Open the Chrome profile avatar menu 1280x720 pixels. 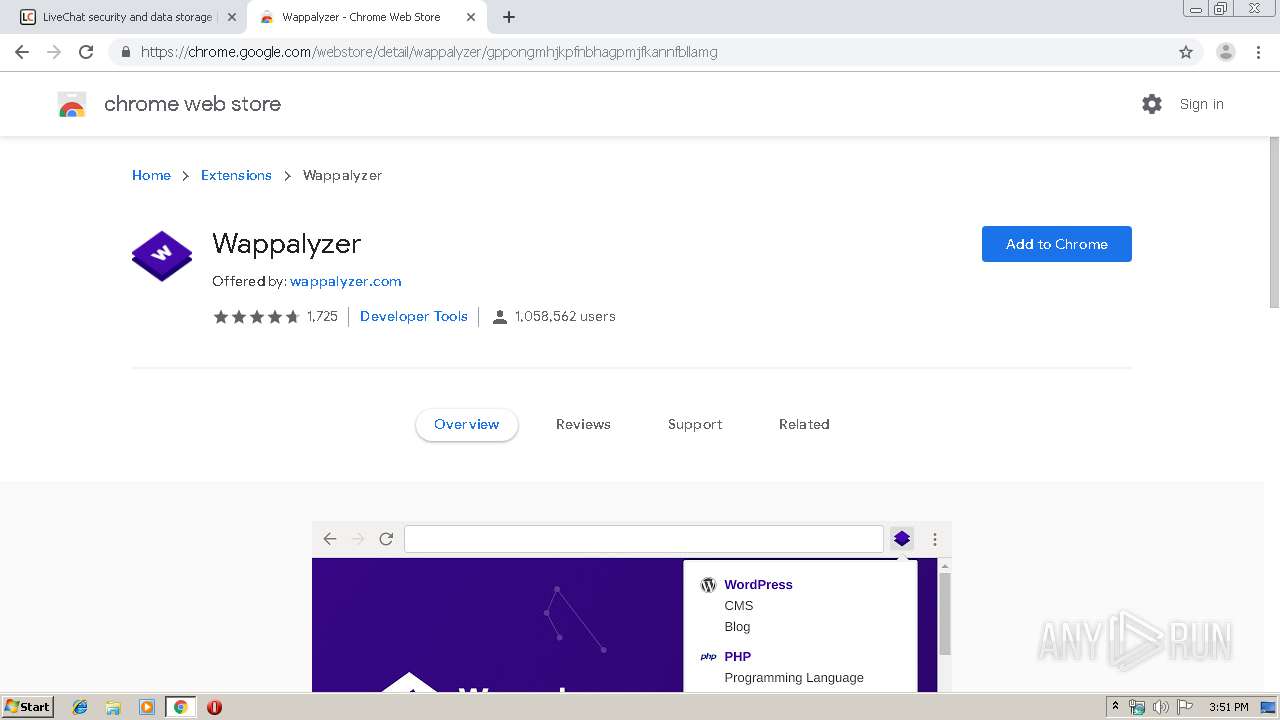1226,52
